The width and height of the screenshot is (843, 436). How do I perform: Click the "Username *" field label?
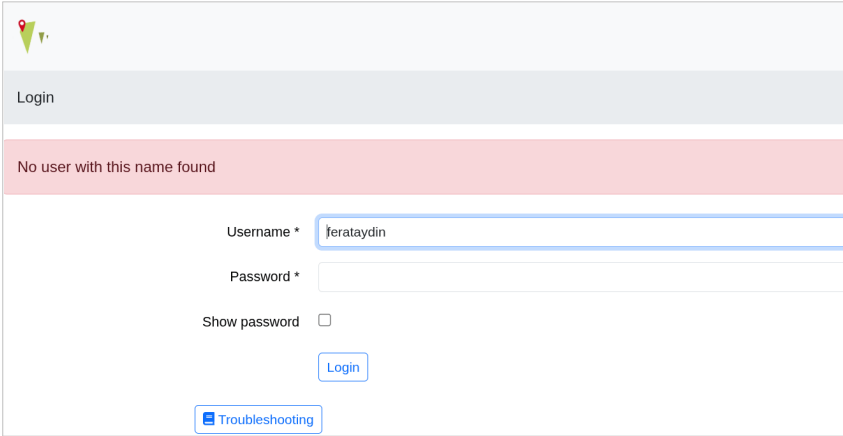pyautogui.click(x=259, y=232)
